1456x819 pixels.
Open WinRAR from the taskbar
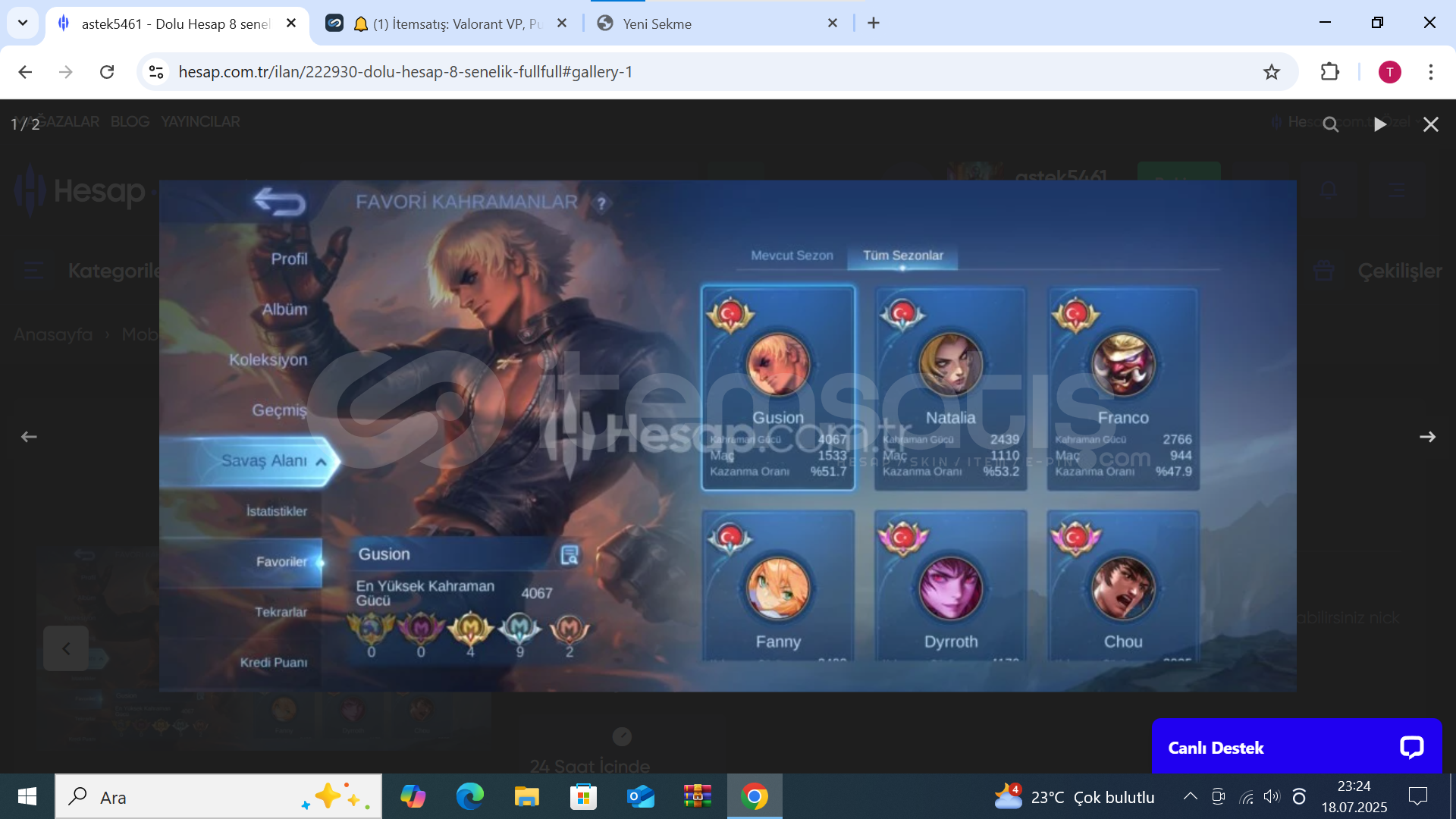[697, 796]
